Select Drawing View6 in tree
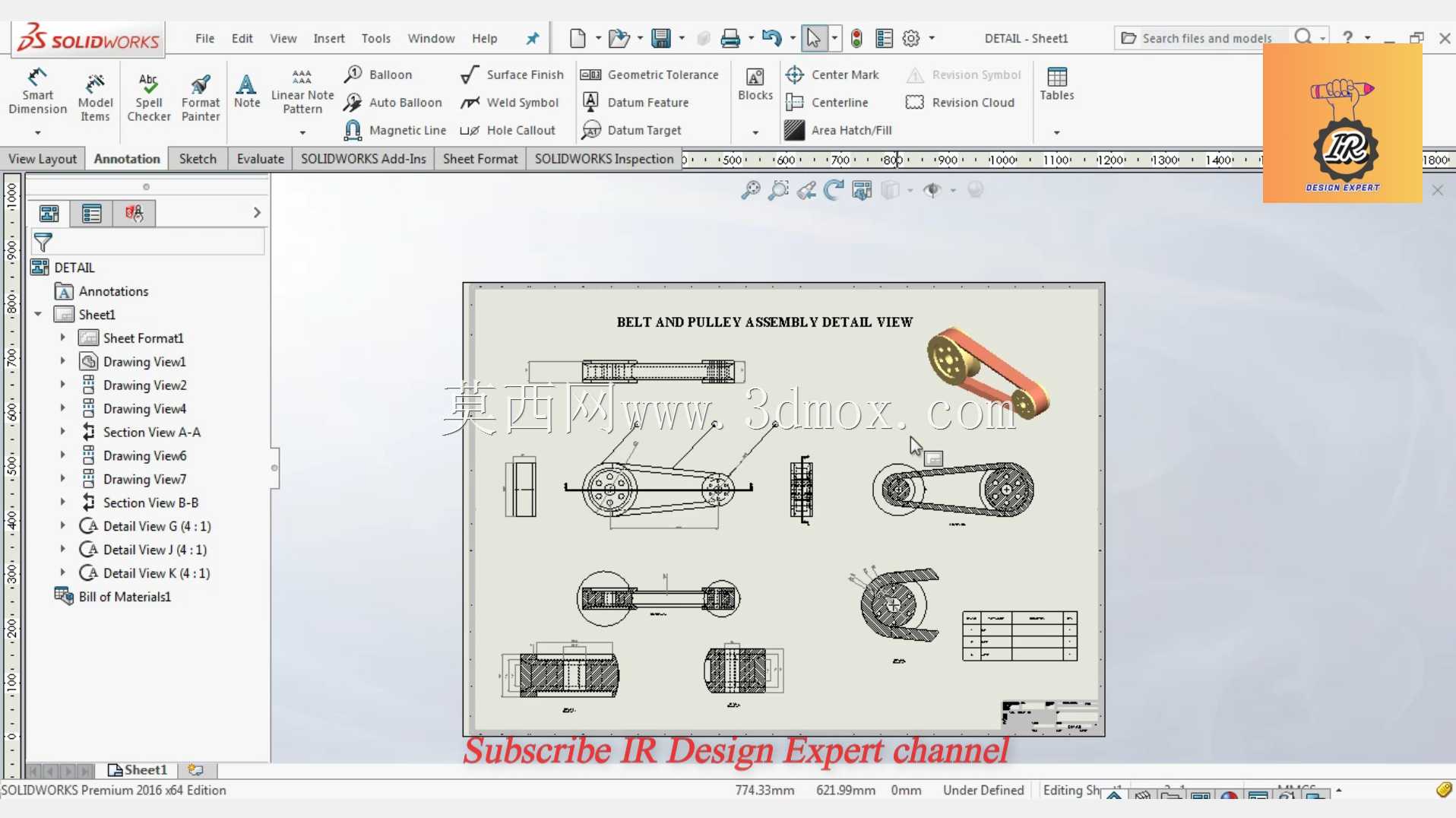The height and width of the screenshot is (818, 1456). (144, 455)
